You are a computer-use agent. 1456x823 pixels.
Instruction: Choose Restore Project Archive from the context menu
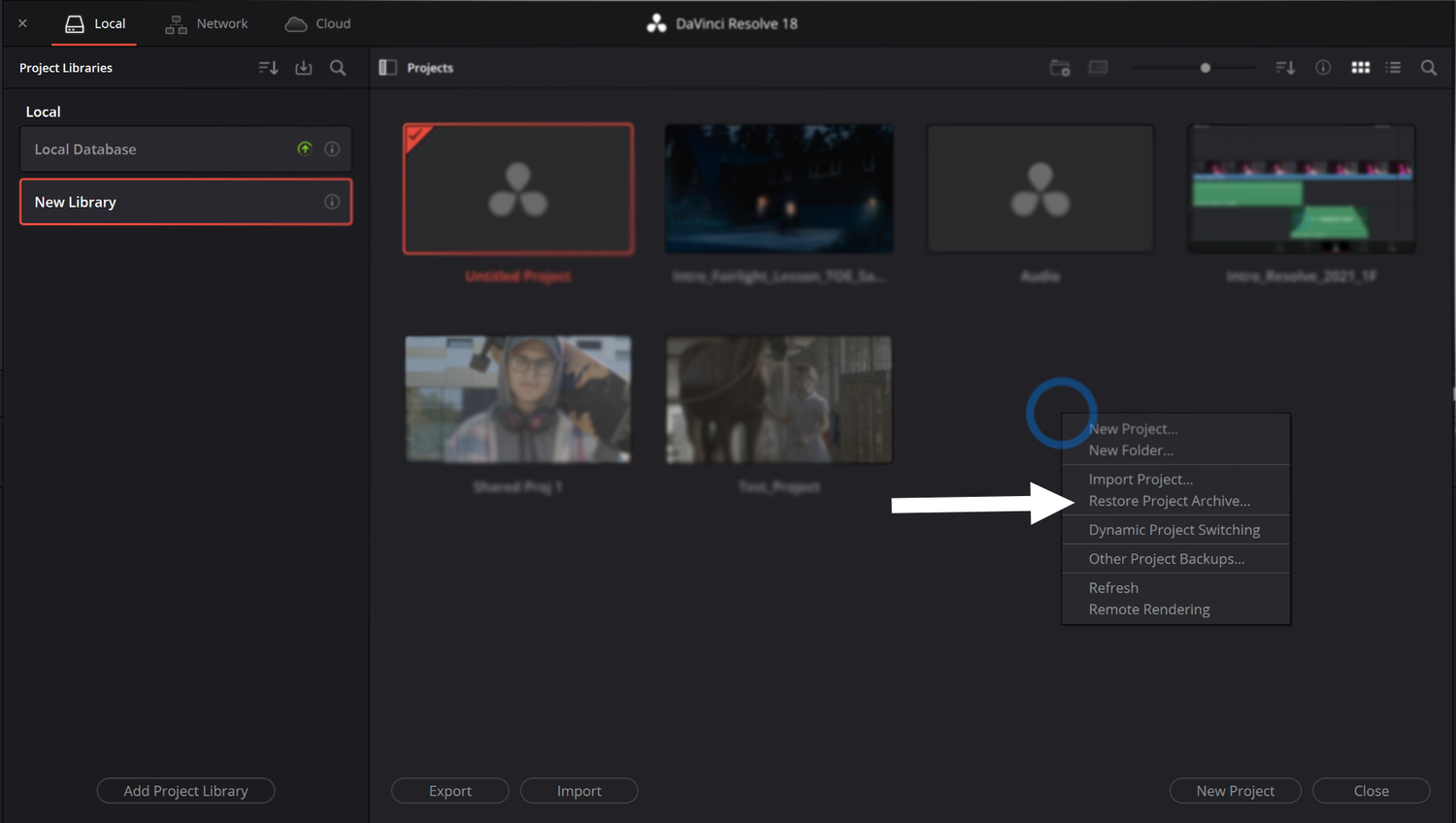coord(1170,500)
